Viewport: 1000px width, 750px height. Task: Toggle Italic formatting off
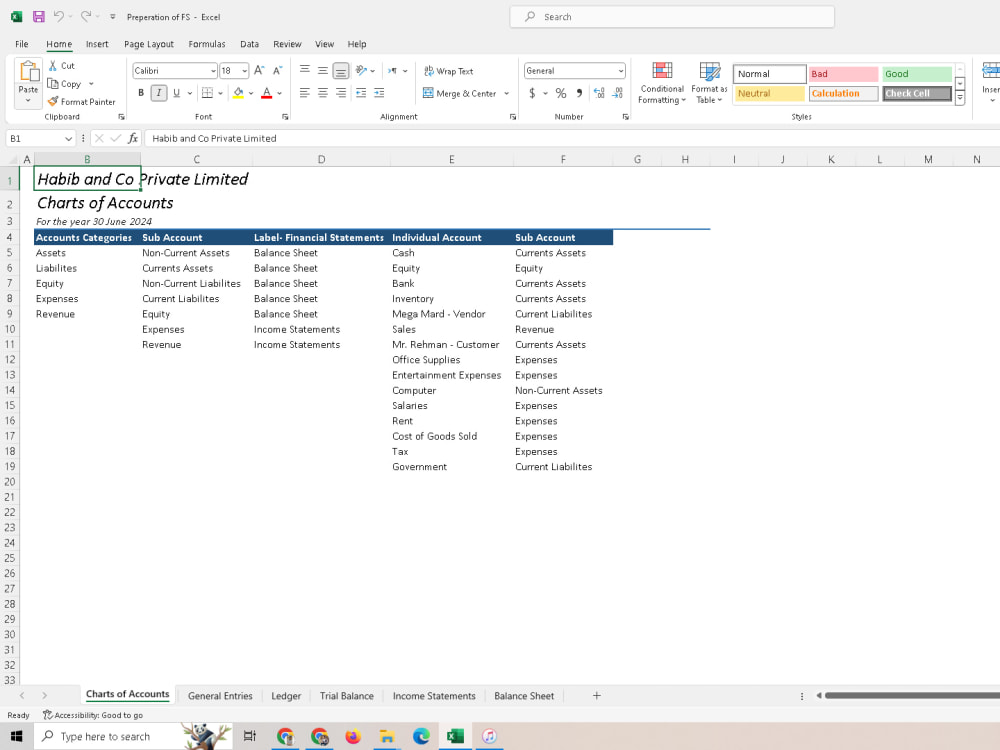click(159, 93)
